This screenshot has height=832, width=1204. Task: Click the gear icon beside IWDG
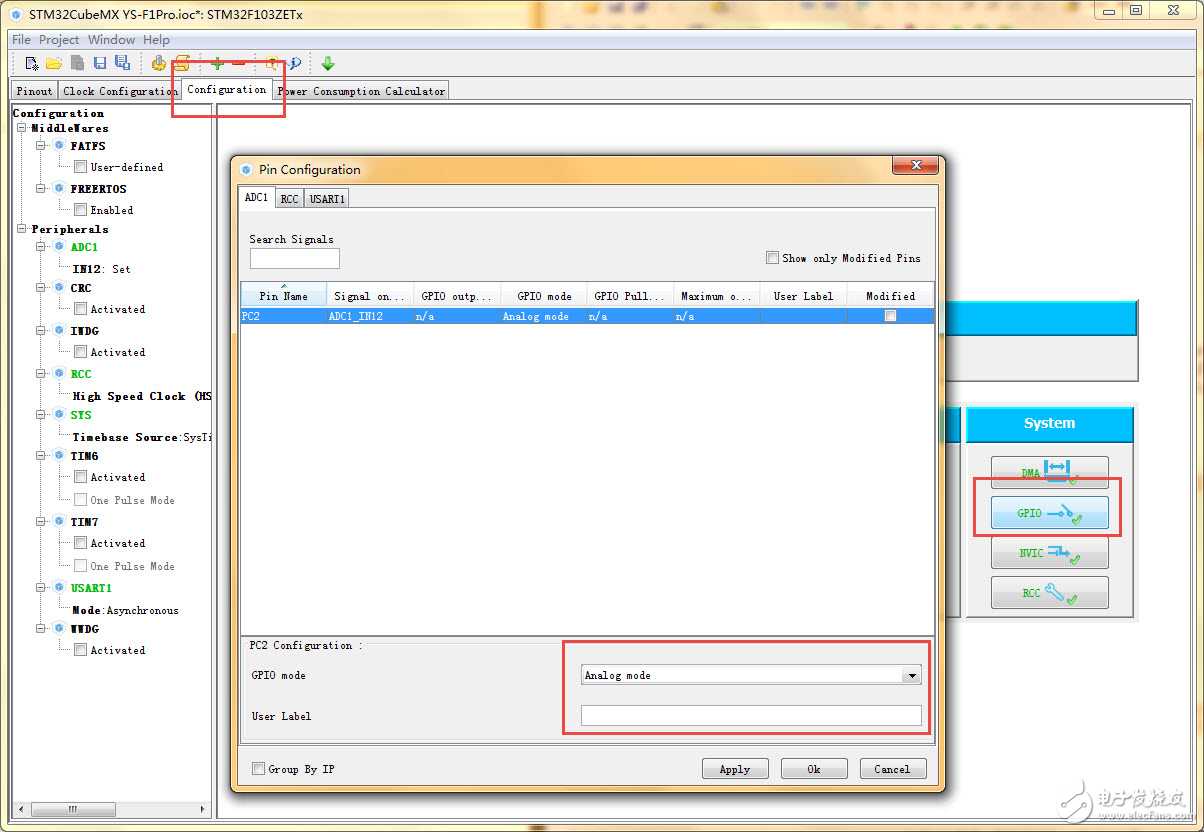pos(59,330)
